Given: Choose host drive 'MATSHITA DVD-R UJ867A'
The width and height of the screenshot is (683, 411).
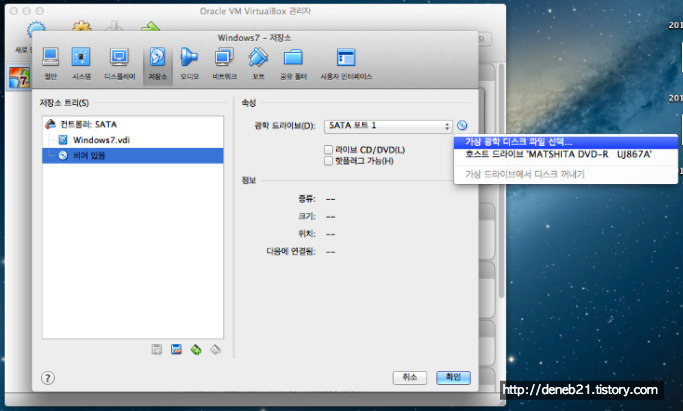Looking at the screenshot, I should 565,155.
